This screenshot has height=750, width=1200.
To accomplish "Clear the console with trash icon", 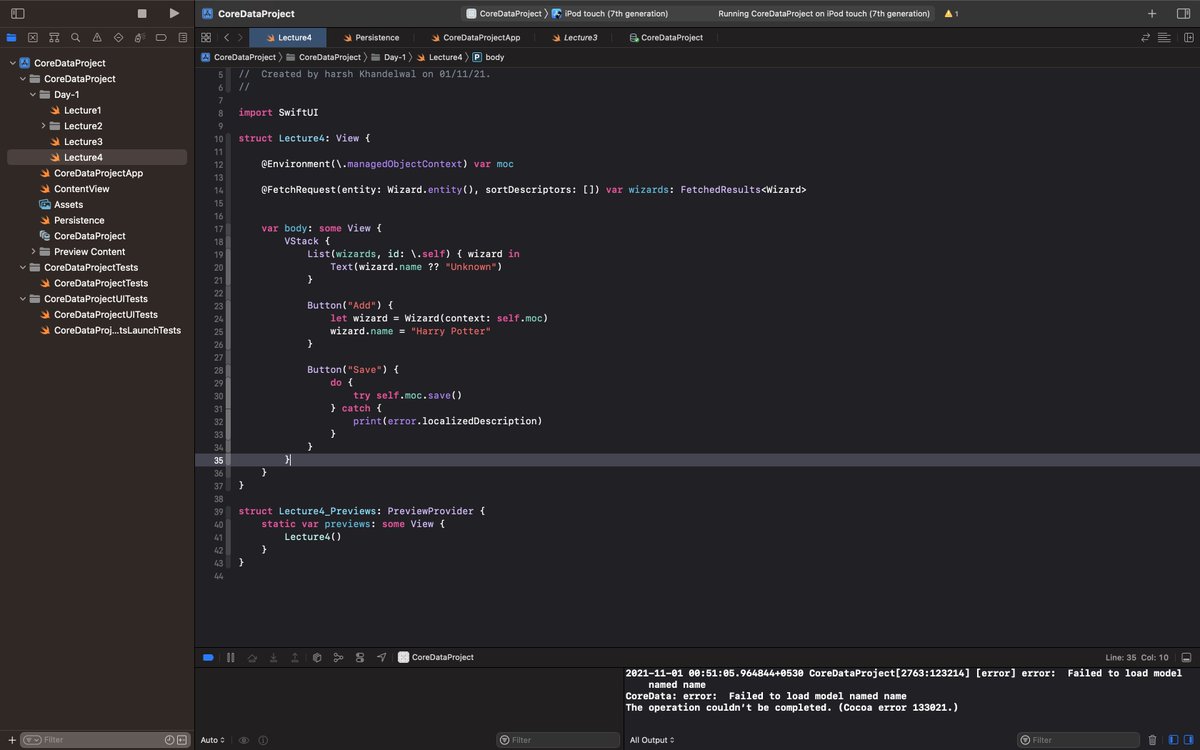I will click(1153, 740).
